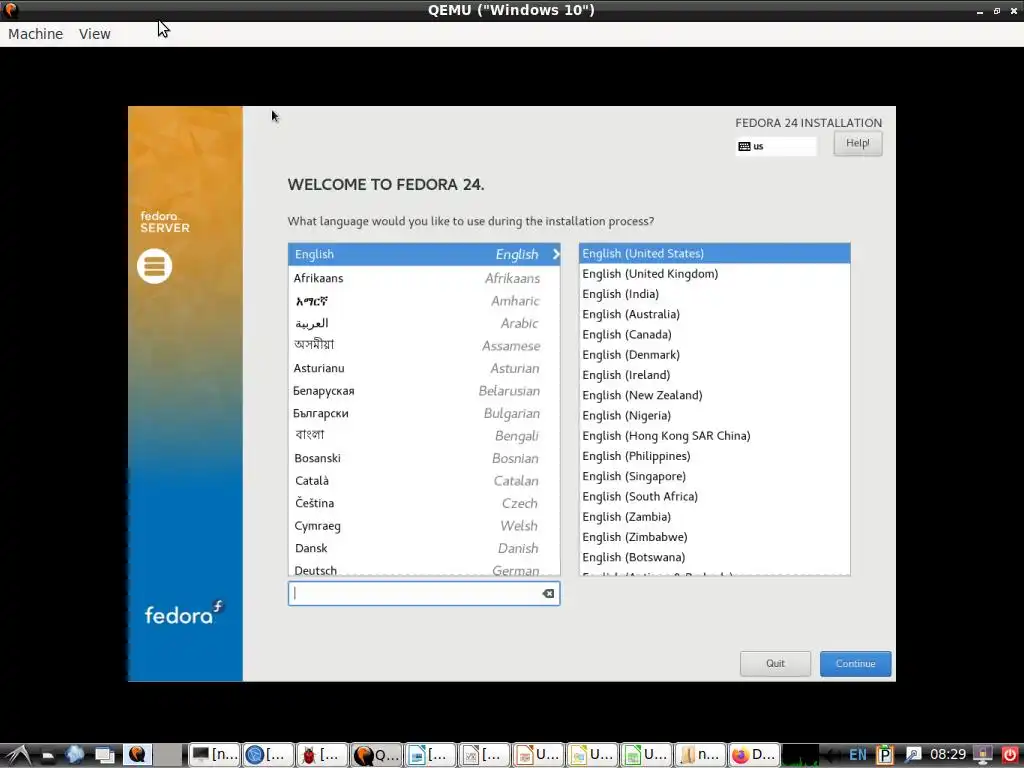
Task: Select Català in the language list
Action: click(x=424, y=481)
